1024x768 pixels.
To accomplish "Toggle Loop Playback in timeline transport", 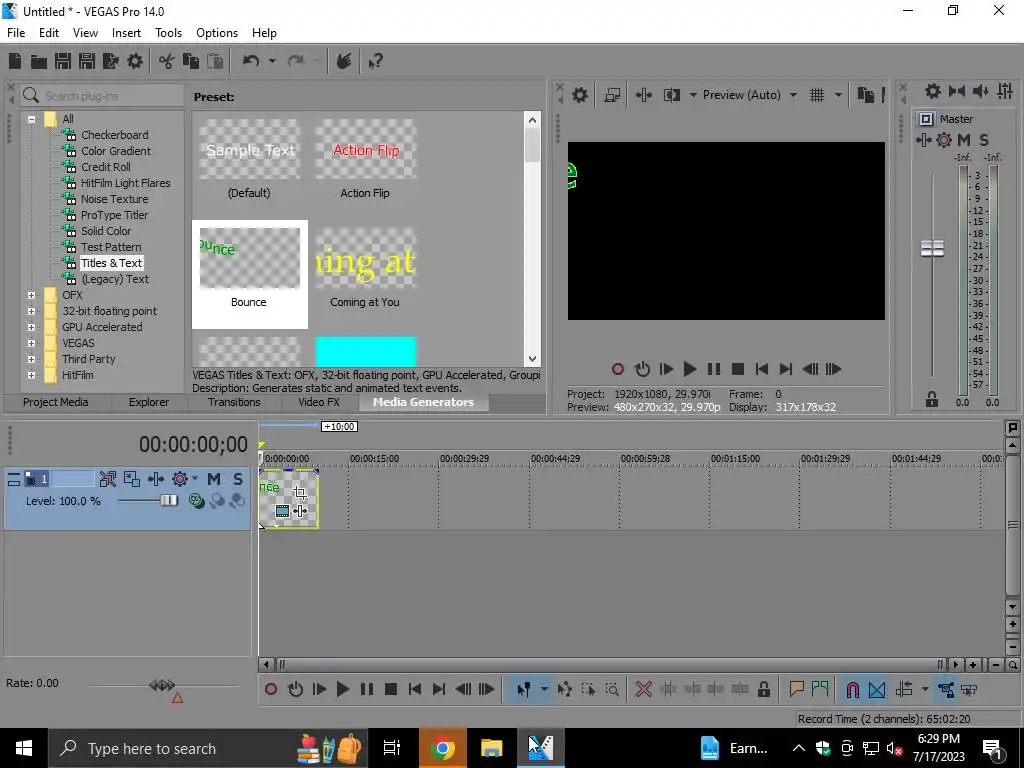I will [295, 689].
